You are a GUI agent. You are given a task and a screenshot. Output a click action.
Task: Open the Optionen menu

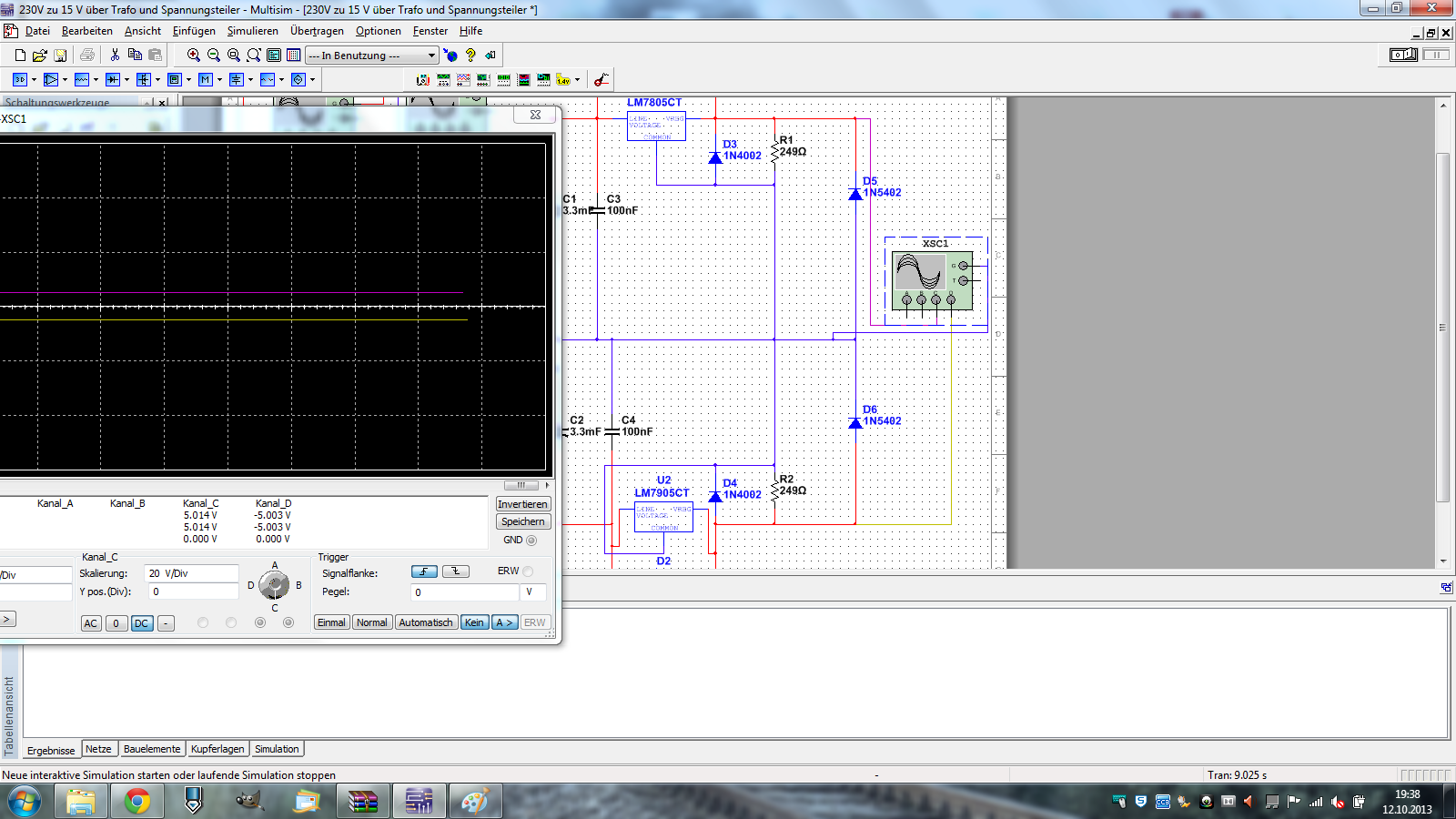pyautogui.click(x=379, y=31)
